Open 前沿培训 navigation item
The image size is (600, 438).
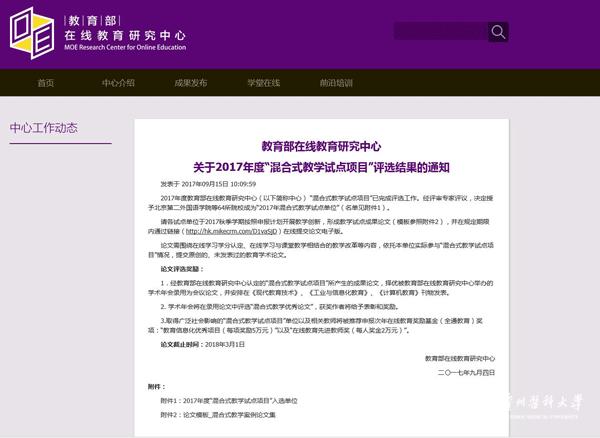(337, 83)
